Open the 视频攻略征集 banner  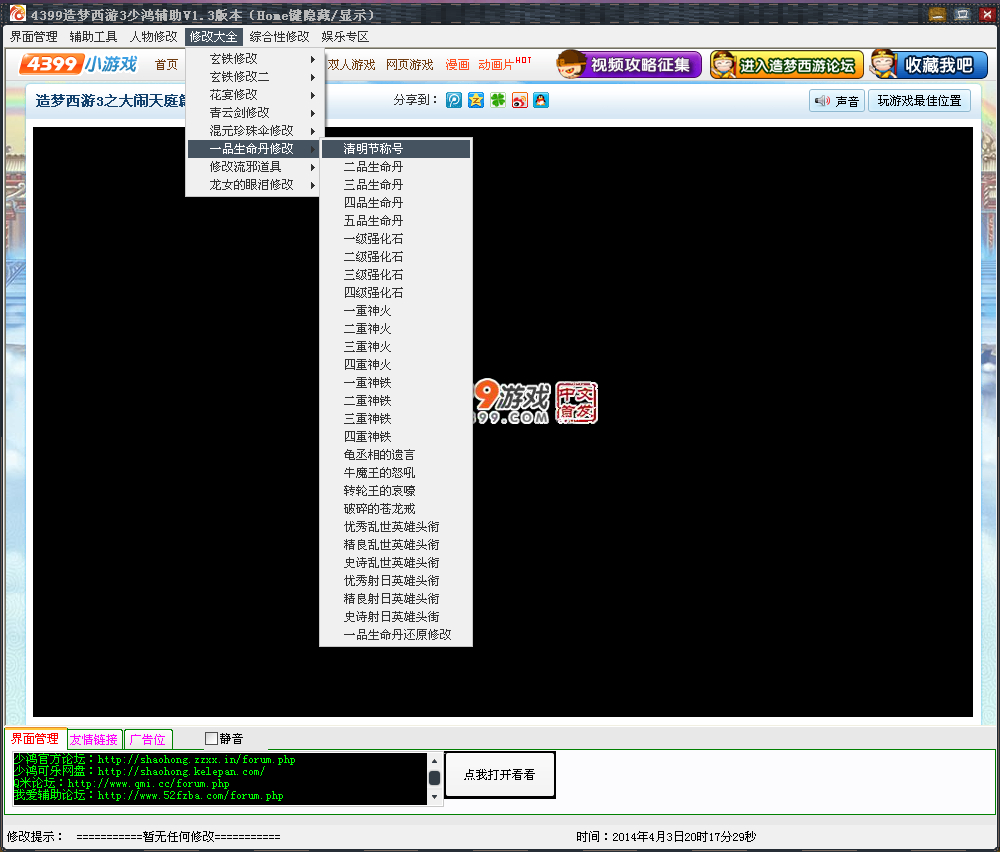point(629,64)
